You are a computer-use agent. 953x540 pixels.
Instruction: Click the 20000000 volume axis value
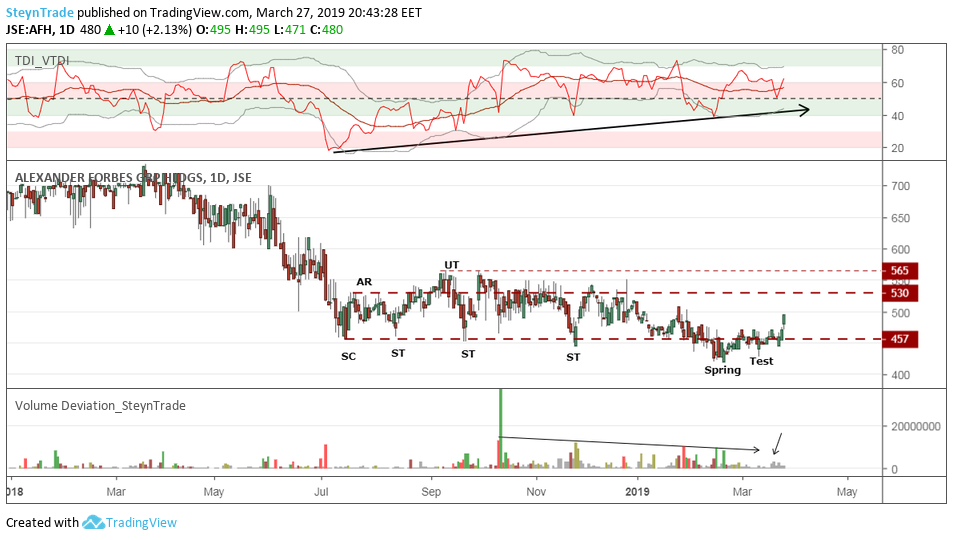click(x=916, y=426)
